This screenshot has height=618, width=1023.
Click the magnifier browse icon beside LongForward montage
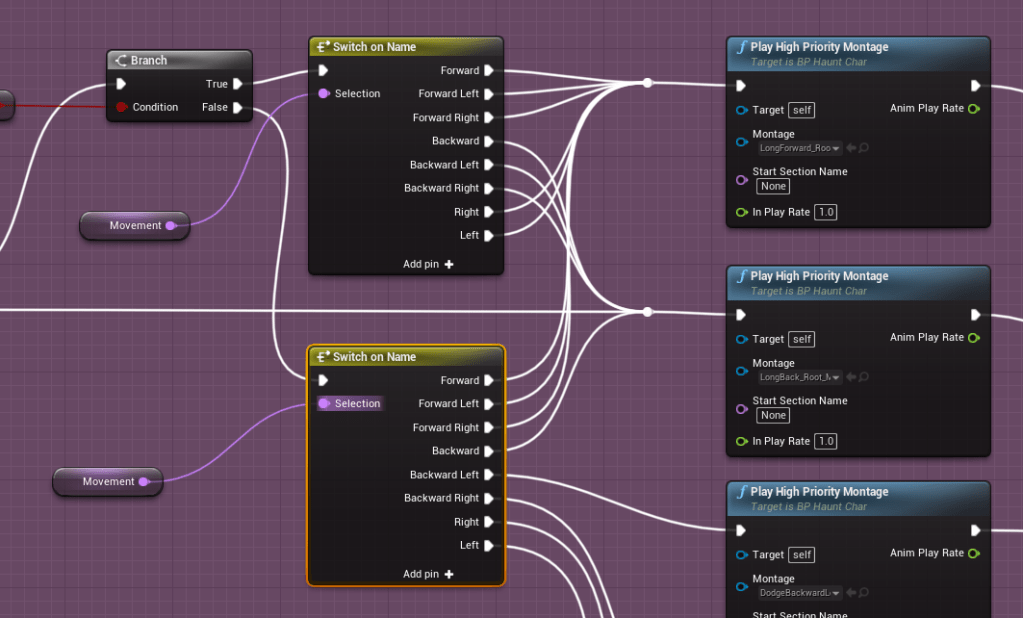863,148
